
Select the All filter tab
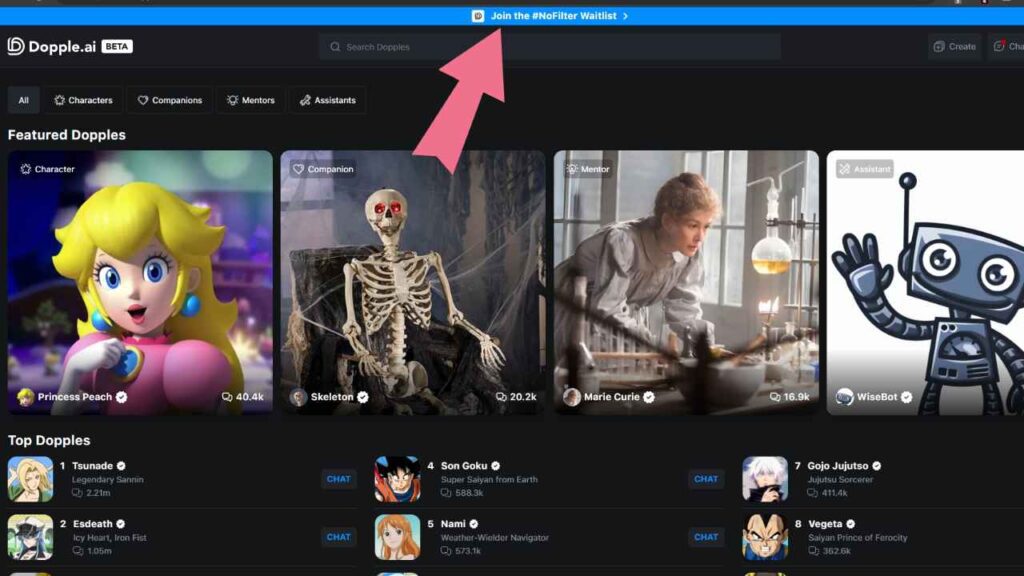[24, 100]
